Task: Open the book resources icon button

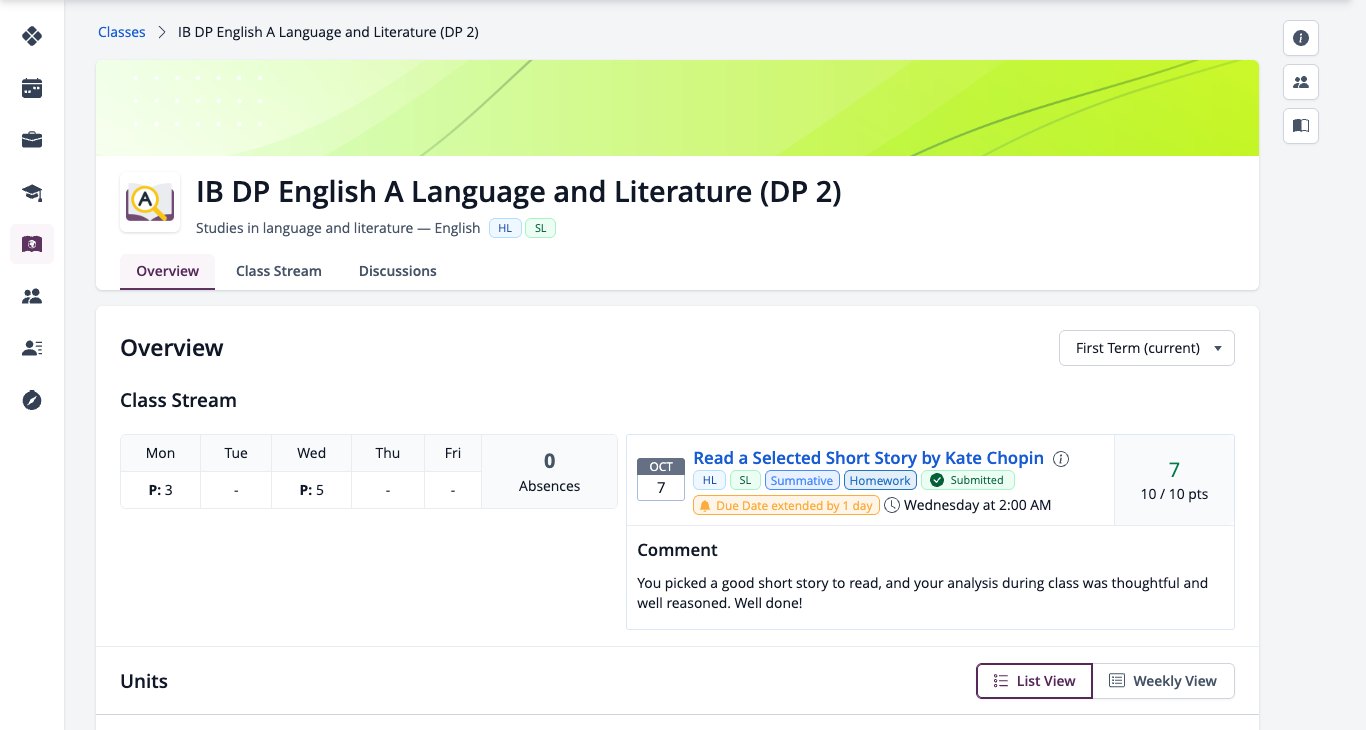Action: point(1301,126)
